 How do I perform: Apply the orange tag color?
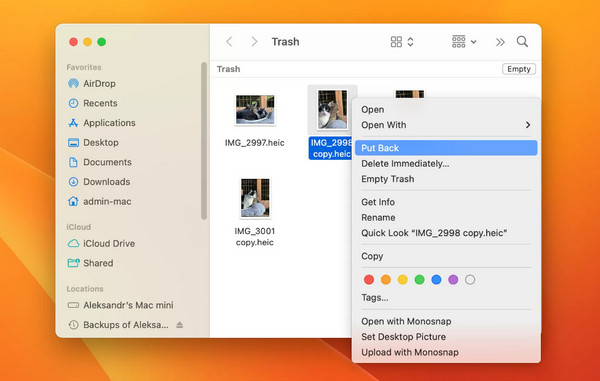386,280
